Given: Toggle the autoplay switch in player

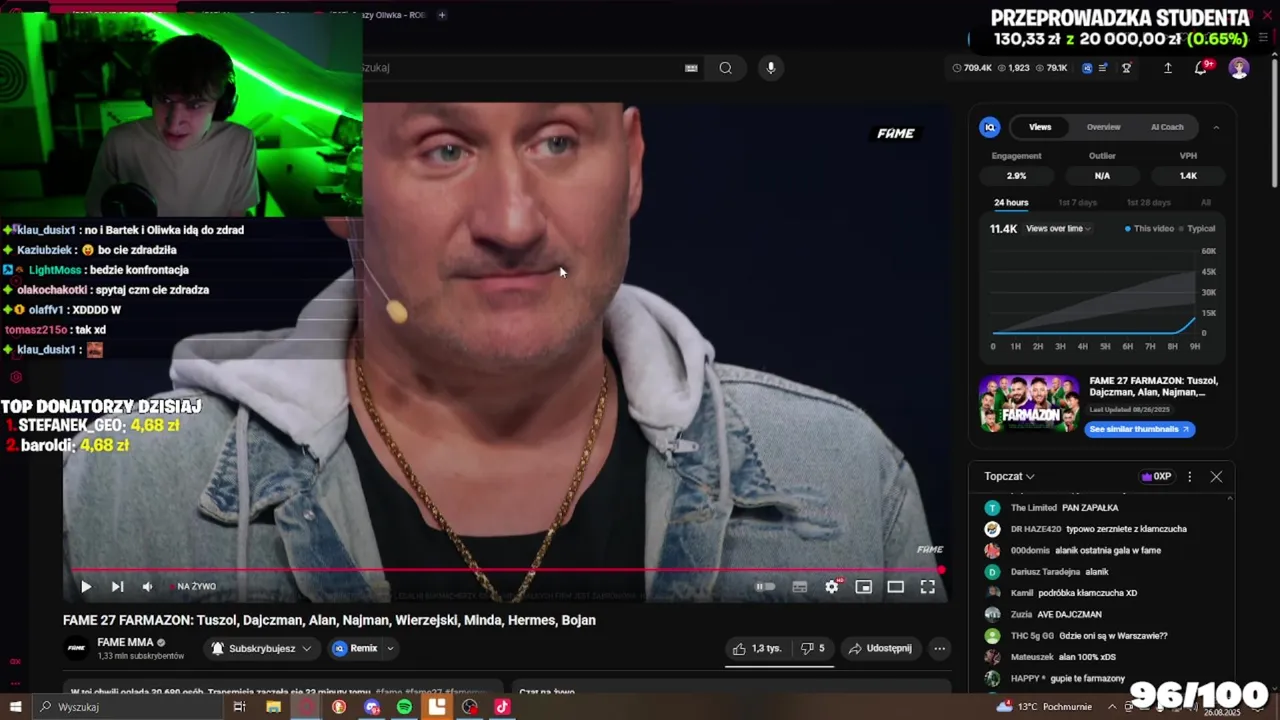Looking at the screenshot, I should (765, 587).
